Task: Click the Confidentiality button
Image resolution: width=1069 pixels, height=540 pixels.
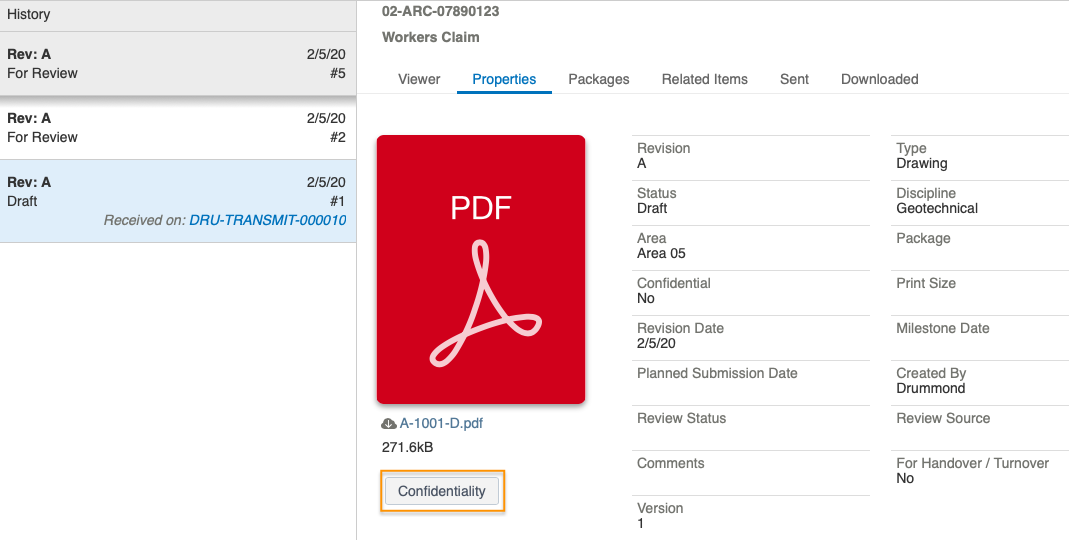Action: [442, 491]
